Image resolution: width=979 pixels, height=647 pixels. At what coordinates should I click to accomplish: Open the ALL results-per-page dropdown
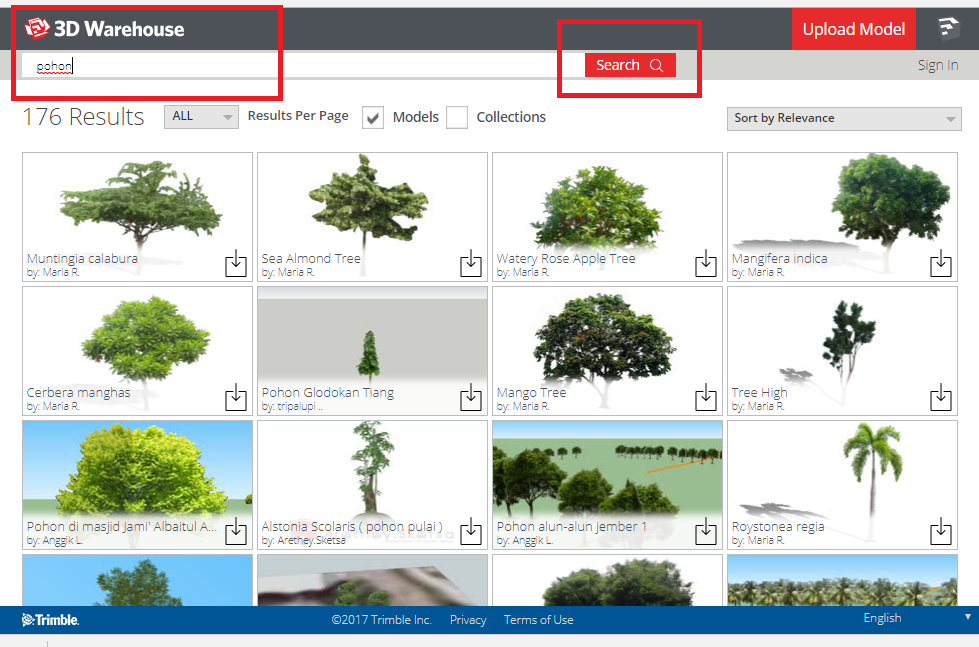pyautogui.click(x=201, y=117)
